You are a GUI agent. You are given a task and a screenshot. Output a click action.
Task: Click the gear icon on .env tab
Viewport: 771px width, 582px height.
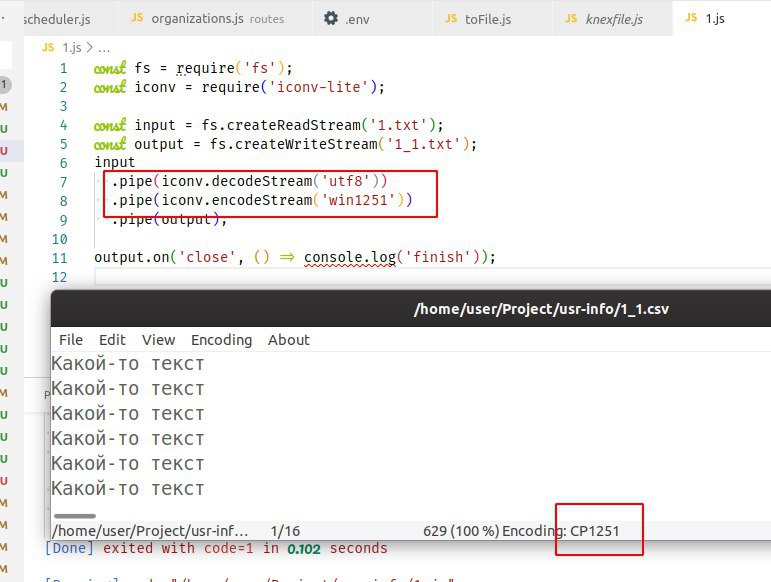[331, 19]
